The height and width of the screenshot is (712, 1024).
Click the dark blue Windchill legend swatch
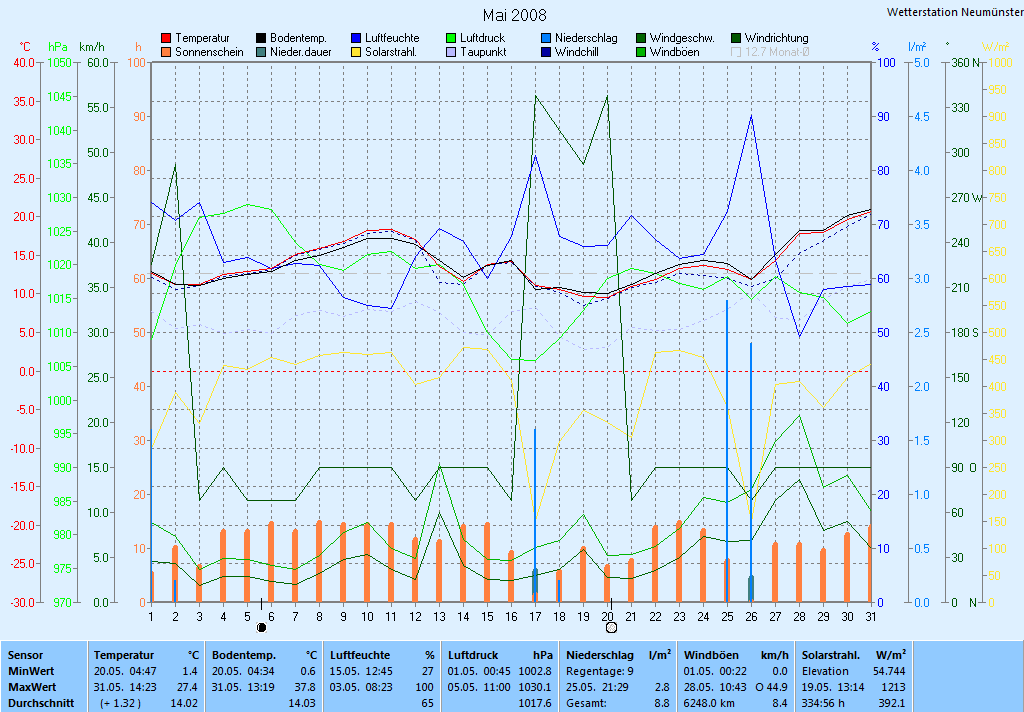coord(546,52)
